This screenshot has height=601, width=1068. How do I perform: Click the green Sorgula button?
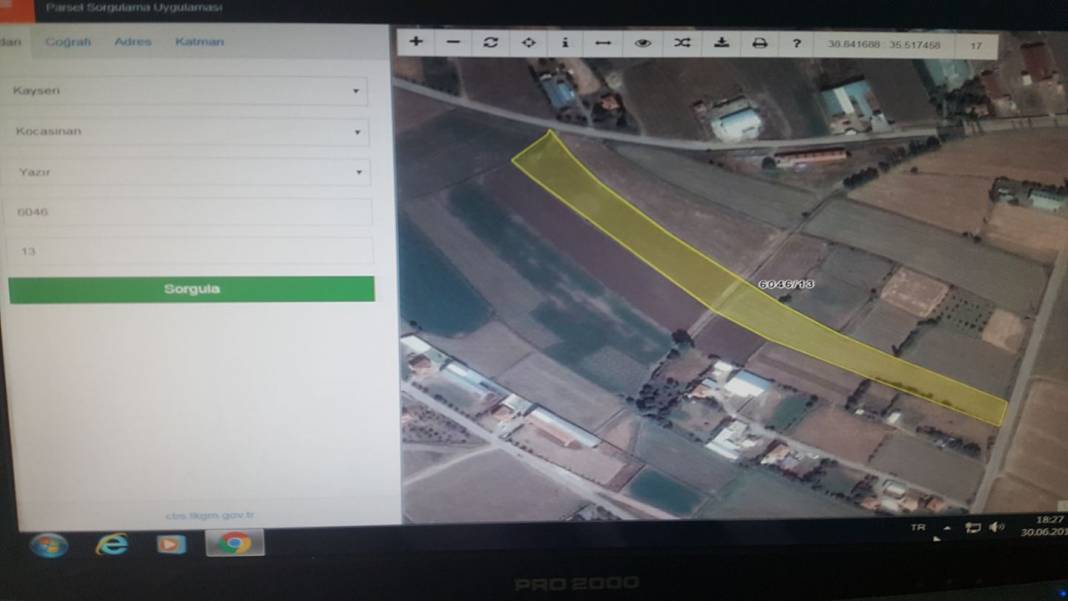coord(191,289)
